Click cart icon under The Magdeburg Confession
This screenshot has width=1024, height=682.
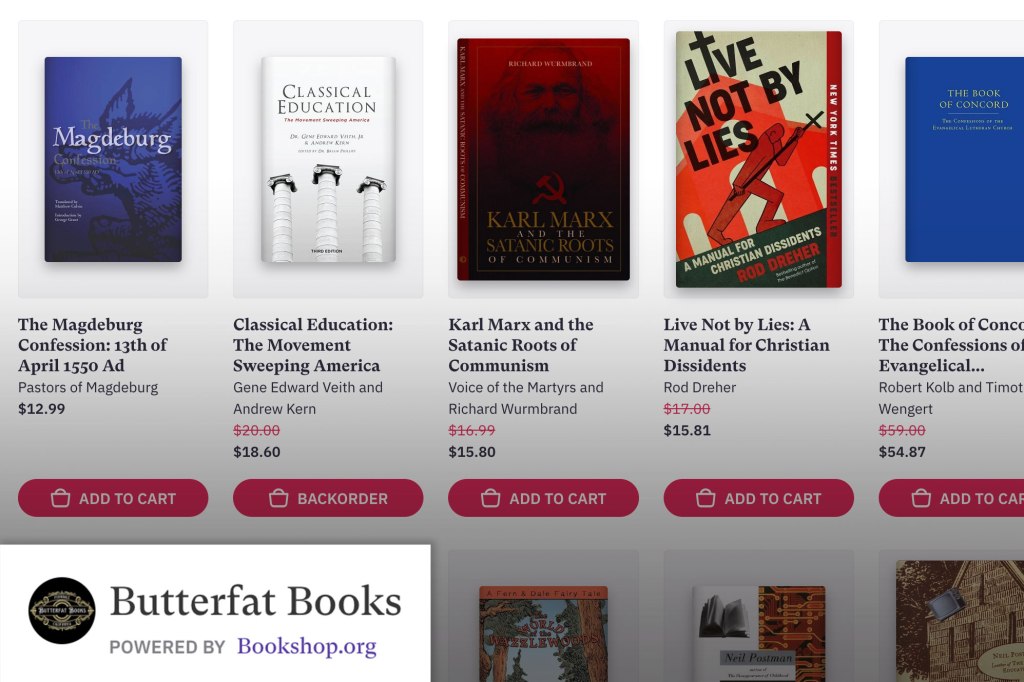[x=60, y=498]
